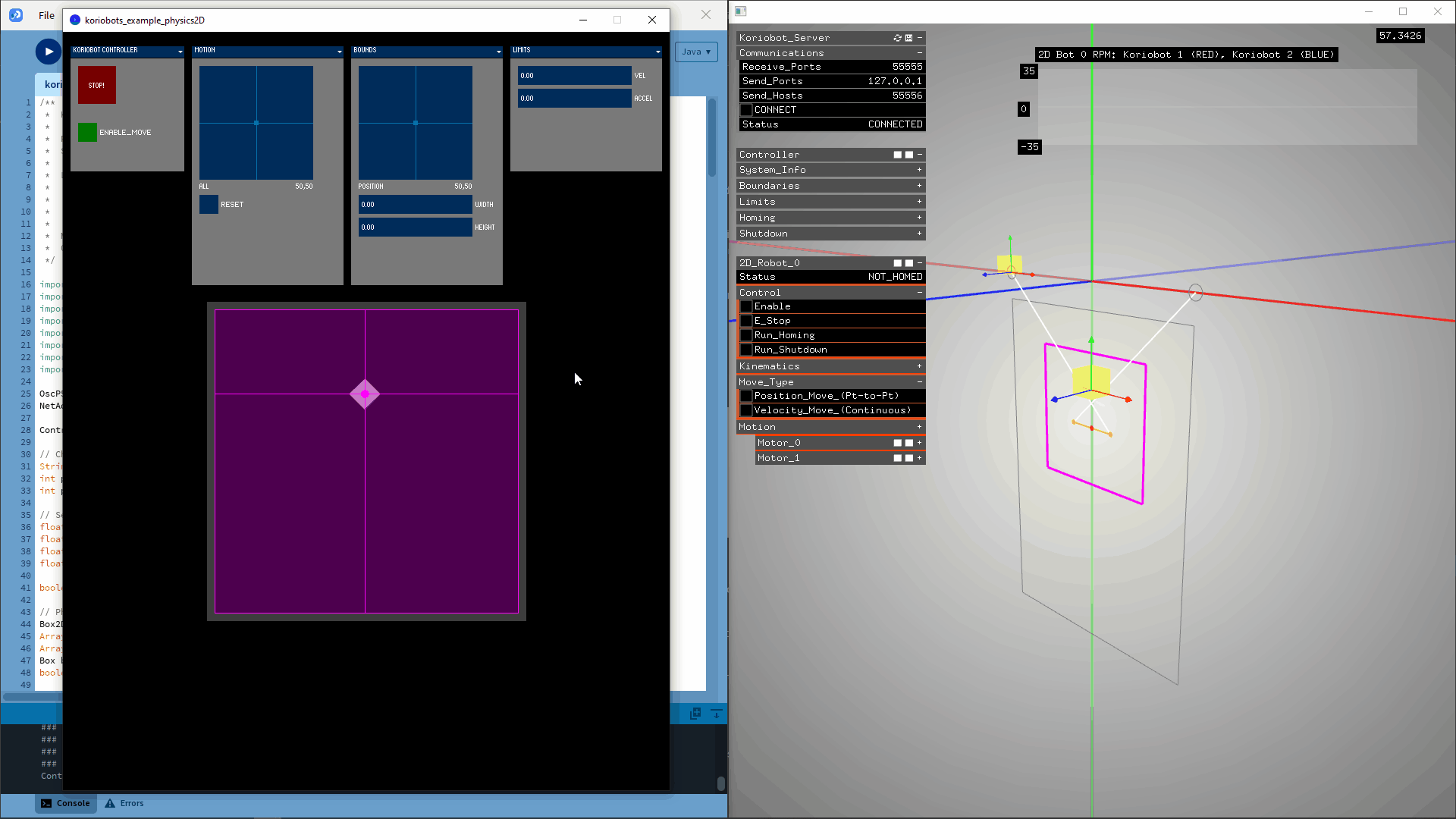The image size is (1456, 819).
Task: Click inside the BOUNDS POSITION 2D slider pad
Action: tap(416, 123)
